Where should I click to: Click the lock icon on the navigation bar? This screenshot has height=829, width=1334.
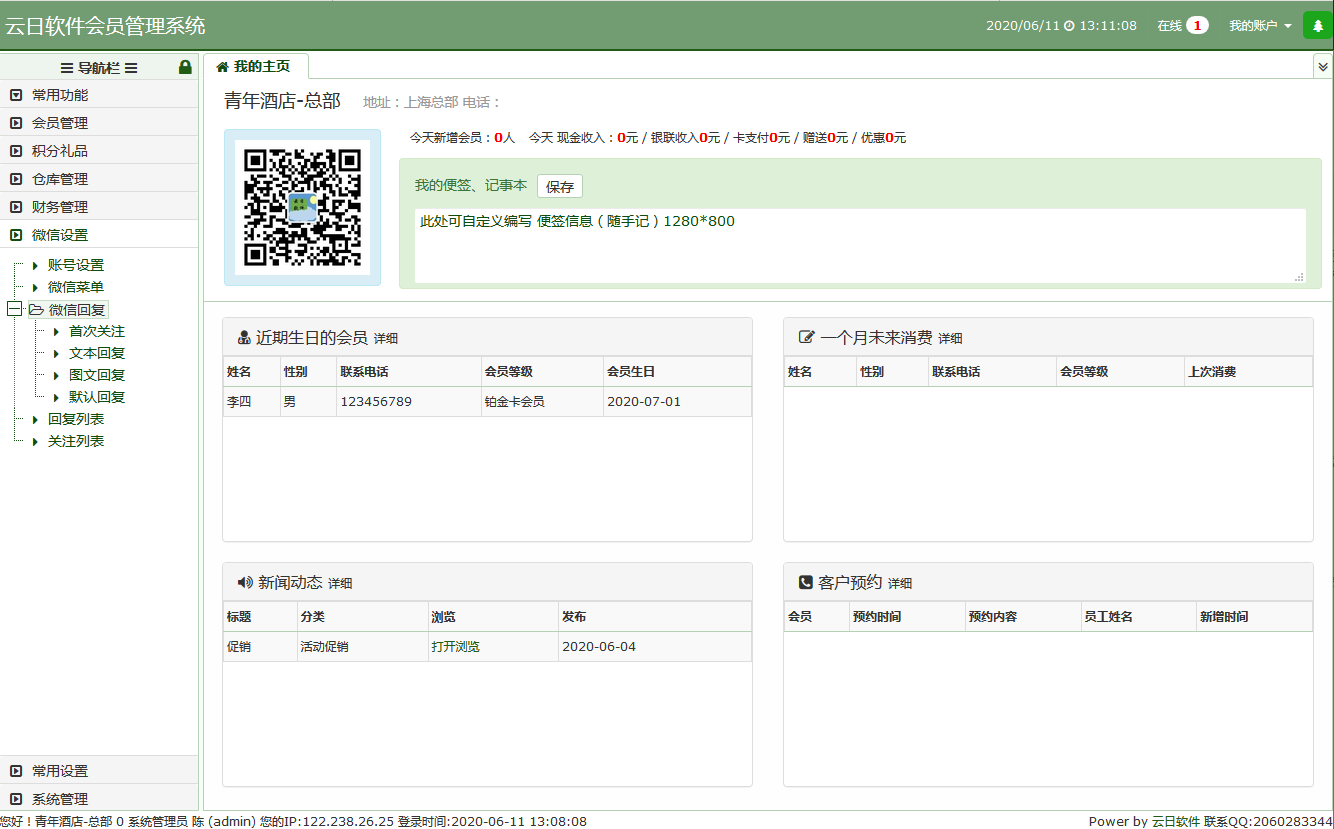pos(185,66)
